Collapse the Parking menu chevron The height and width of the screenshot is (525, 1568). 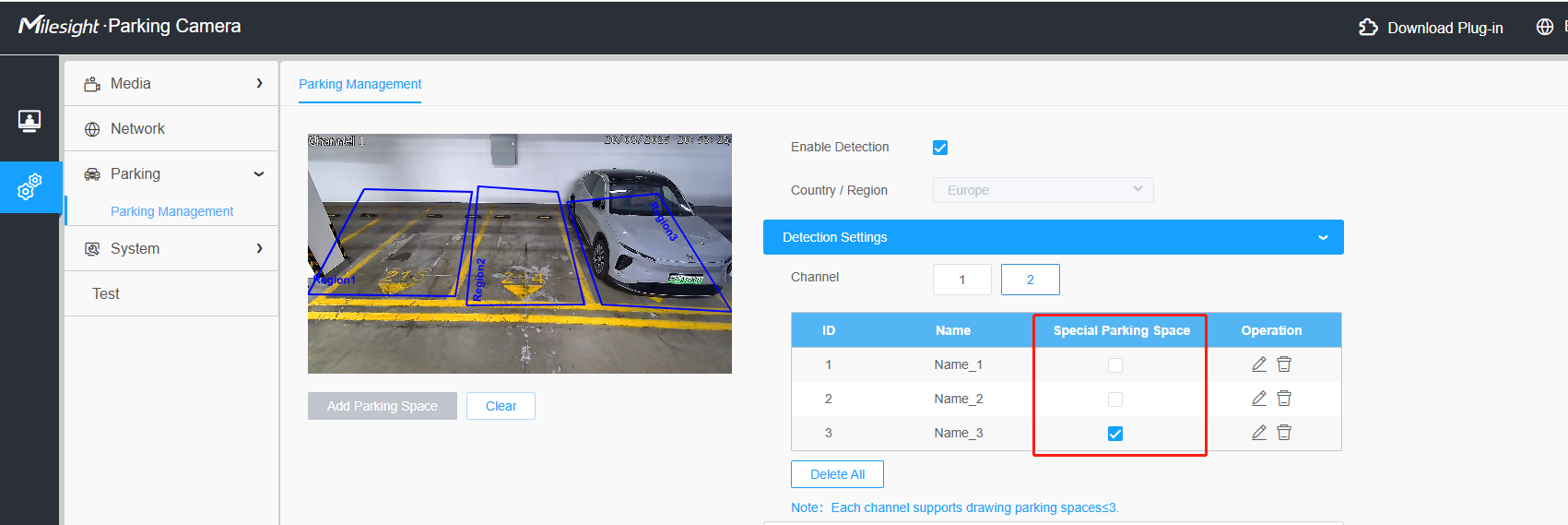coord(259,174)
